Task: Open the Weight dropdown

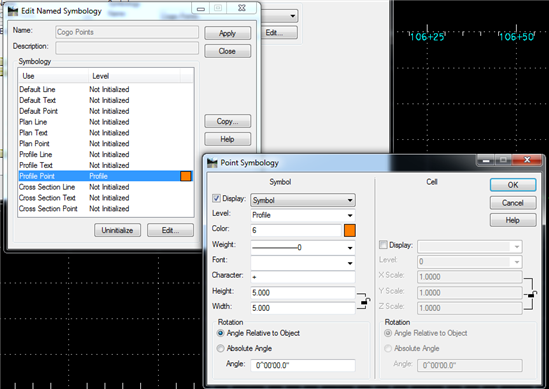Action: (303, 248)
